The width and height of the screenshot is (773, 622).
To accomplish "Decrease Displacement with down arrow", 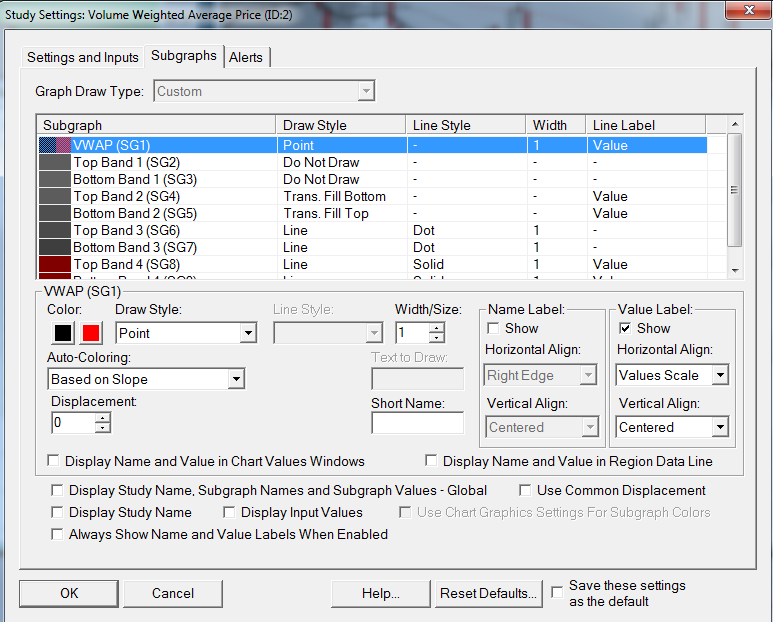I will (x=103, y=428).
